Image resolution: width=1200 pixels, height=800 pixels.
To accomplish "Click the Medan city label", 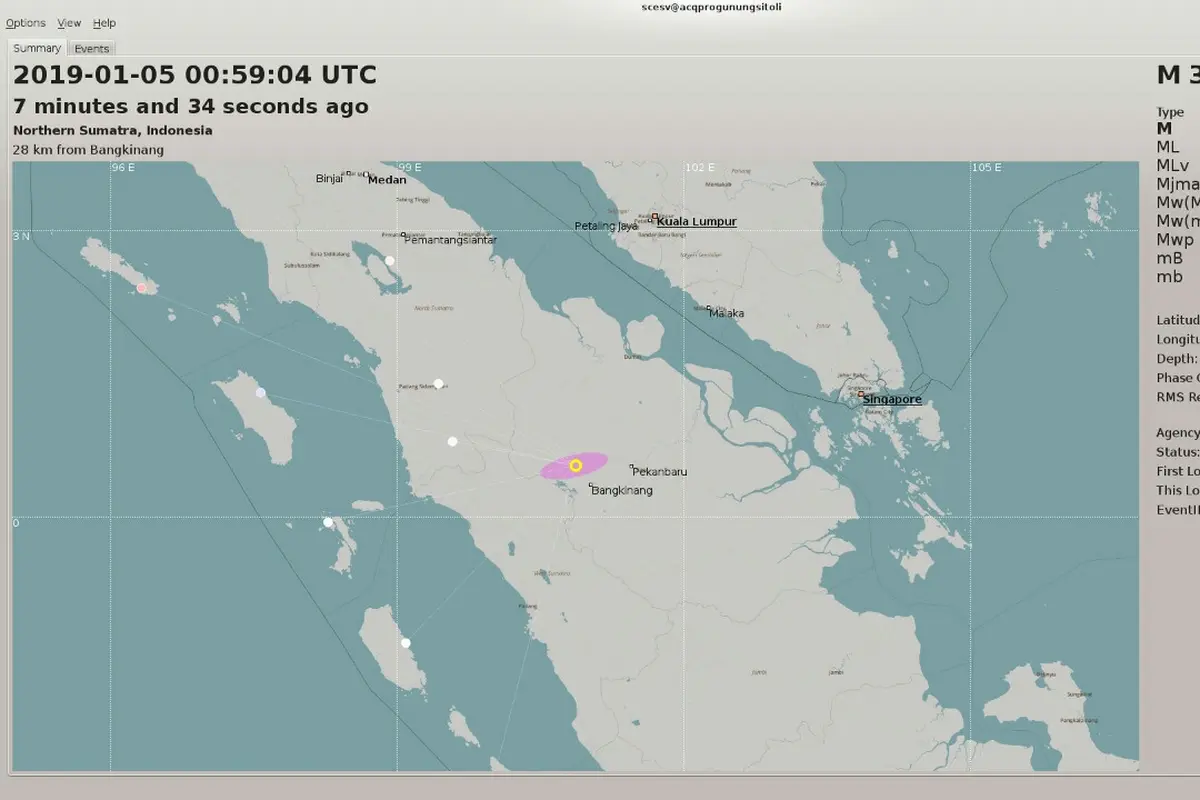I will pos(387,181).
